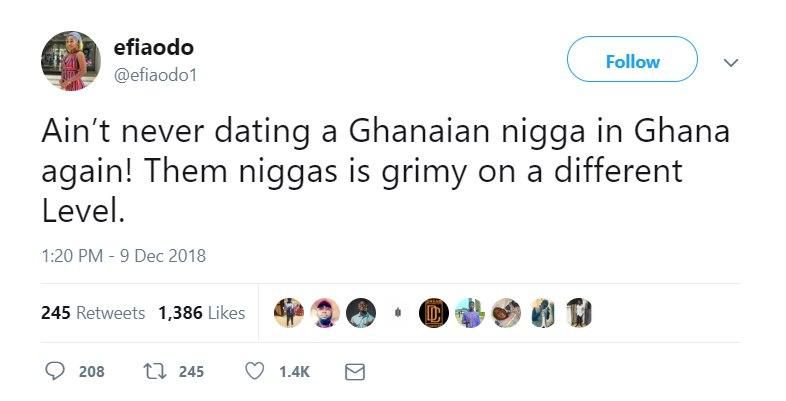
Task: Click the 208 reply count
Action: 92,372
